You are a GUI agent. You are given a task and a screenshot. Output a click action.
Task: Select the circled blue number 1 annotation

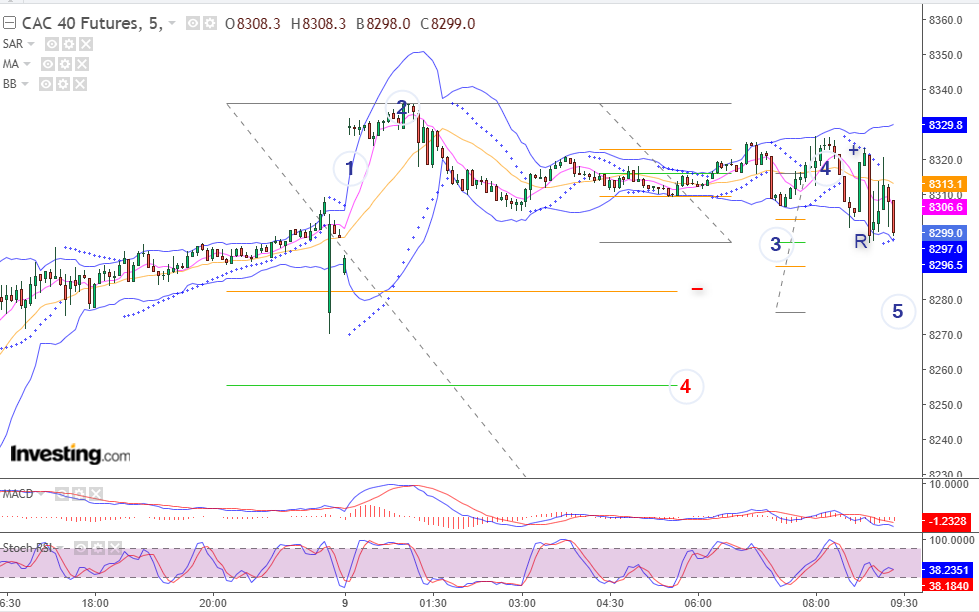[x=350, y=169]
